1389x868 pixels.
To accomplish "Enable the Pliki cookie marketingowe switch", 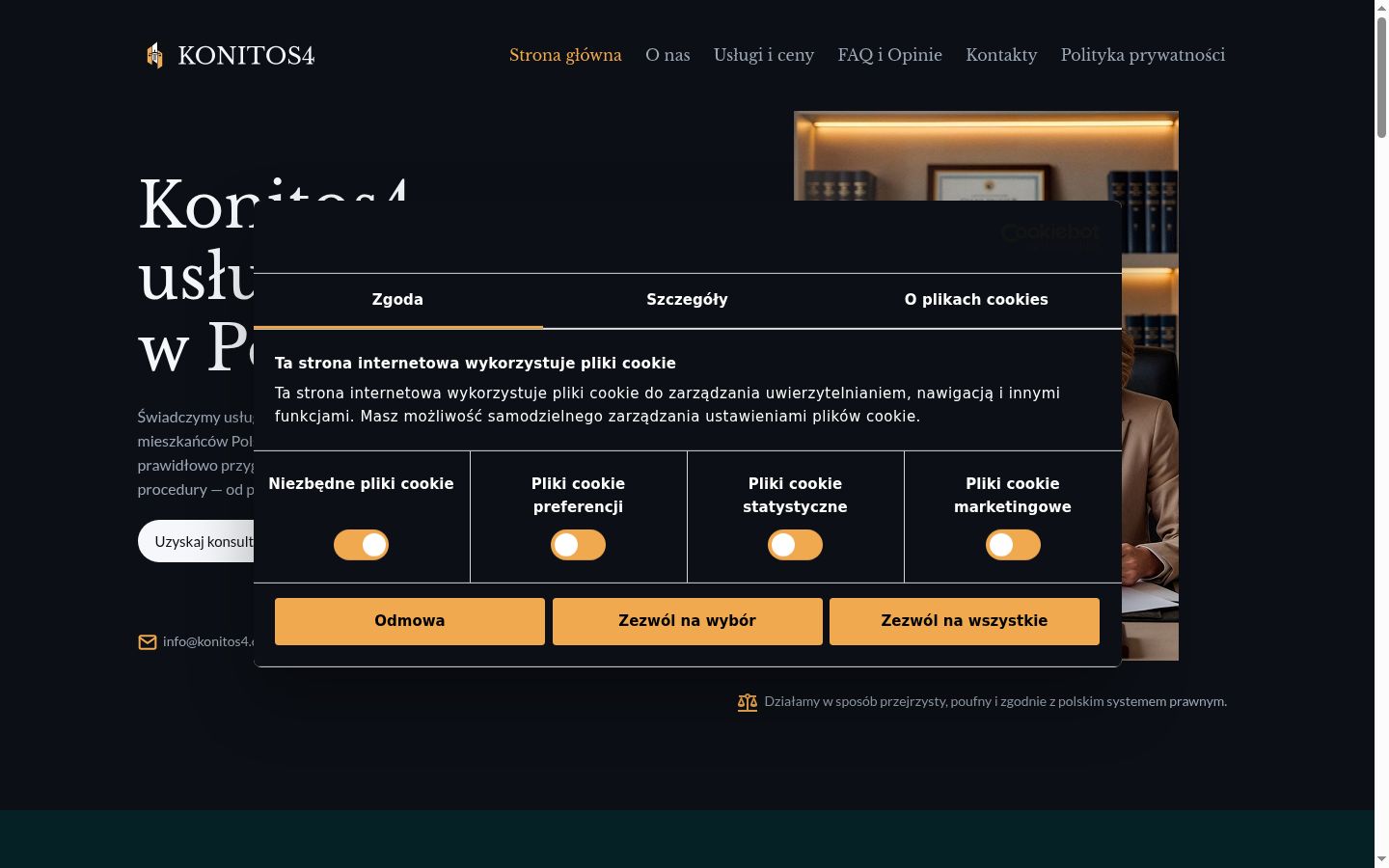I will click(x=1013, y=545).
